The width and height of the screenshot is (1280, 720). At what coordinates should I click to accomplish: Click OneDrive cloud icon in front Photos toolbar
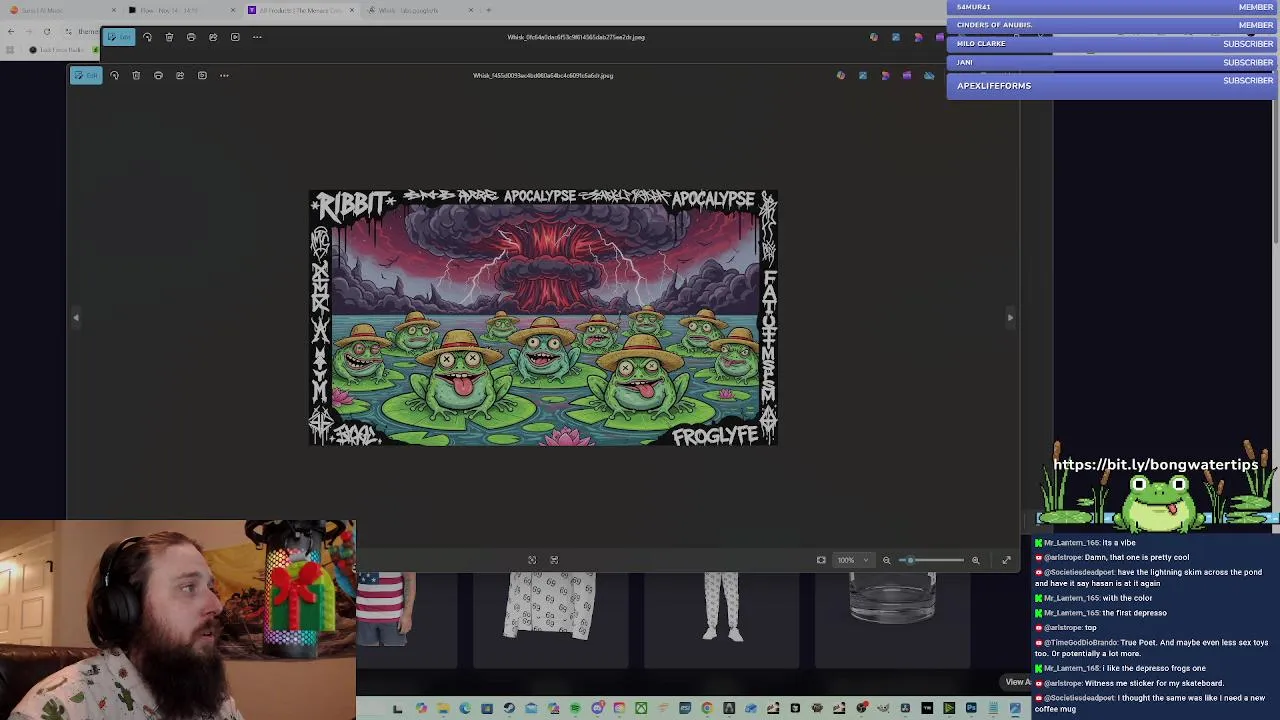click(x=929, y=75)
